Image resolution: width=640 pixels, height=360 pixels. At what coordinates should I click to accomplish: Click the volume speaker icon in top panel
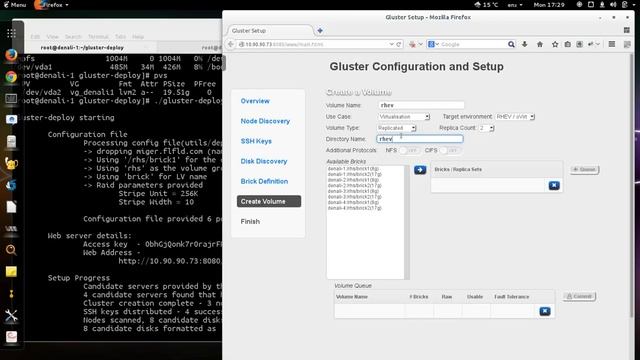(613, 5)
